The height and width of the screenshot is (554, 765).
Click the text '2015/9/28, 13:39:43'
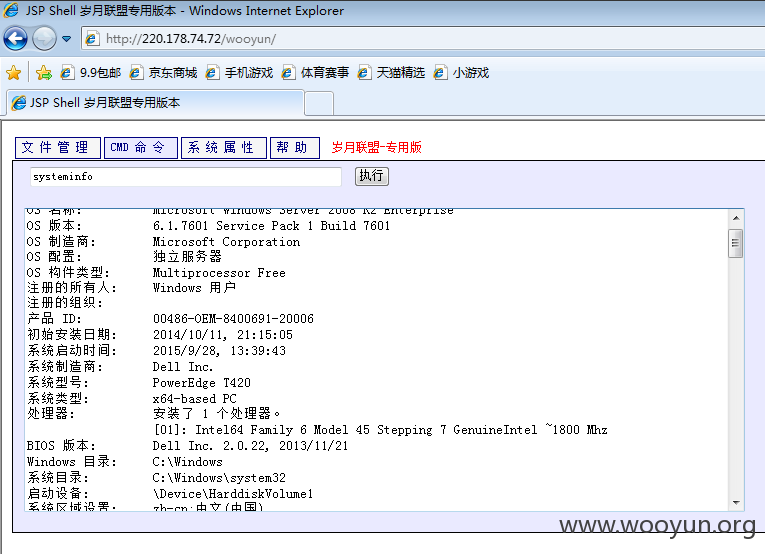pyautogui.click(x=220, y=351)
